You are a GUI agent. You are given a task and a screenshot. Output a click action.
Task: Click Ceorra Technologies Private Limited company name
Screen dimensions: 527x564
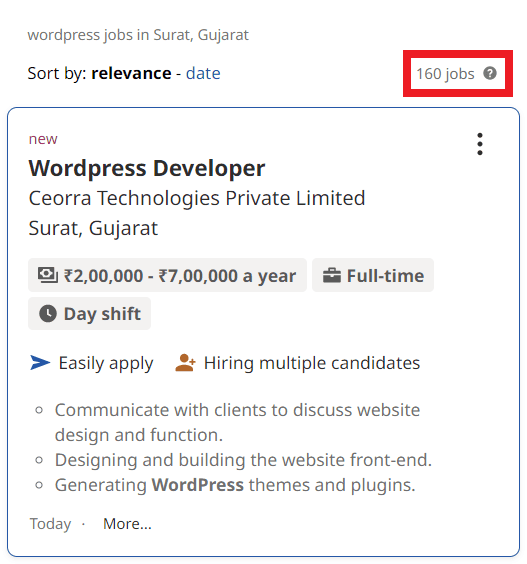tap(197, 198)
